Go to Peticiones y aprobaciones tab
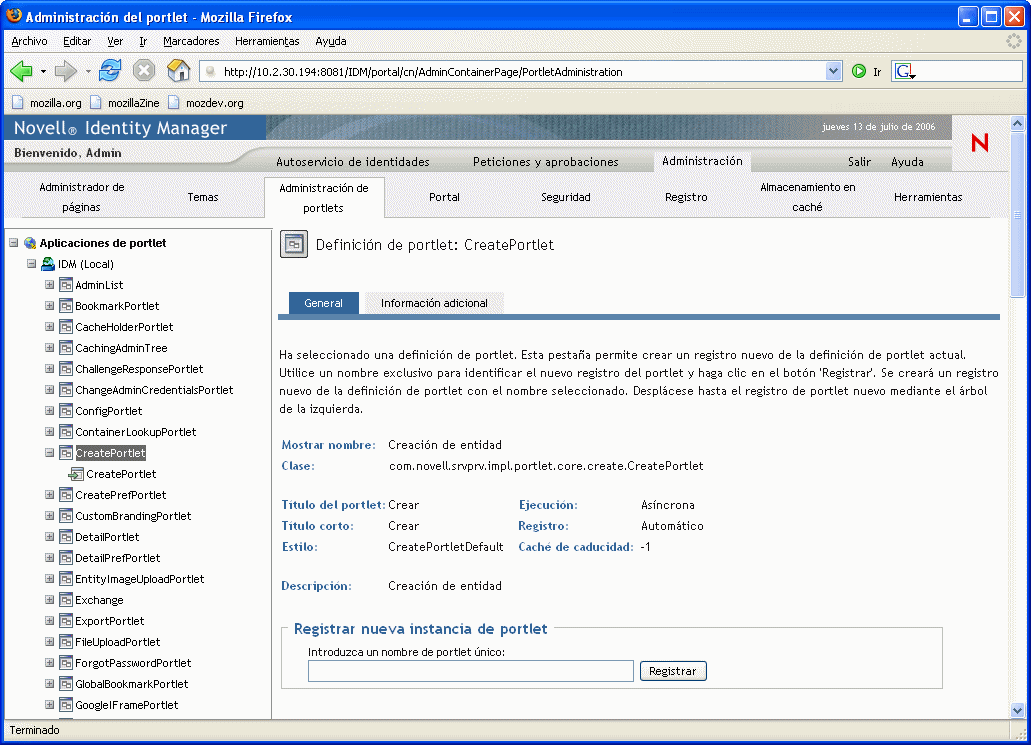1031x745 pixels. (x=545, y=162)
